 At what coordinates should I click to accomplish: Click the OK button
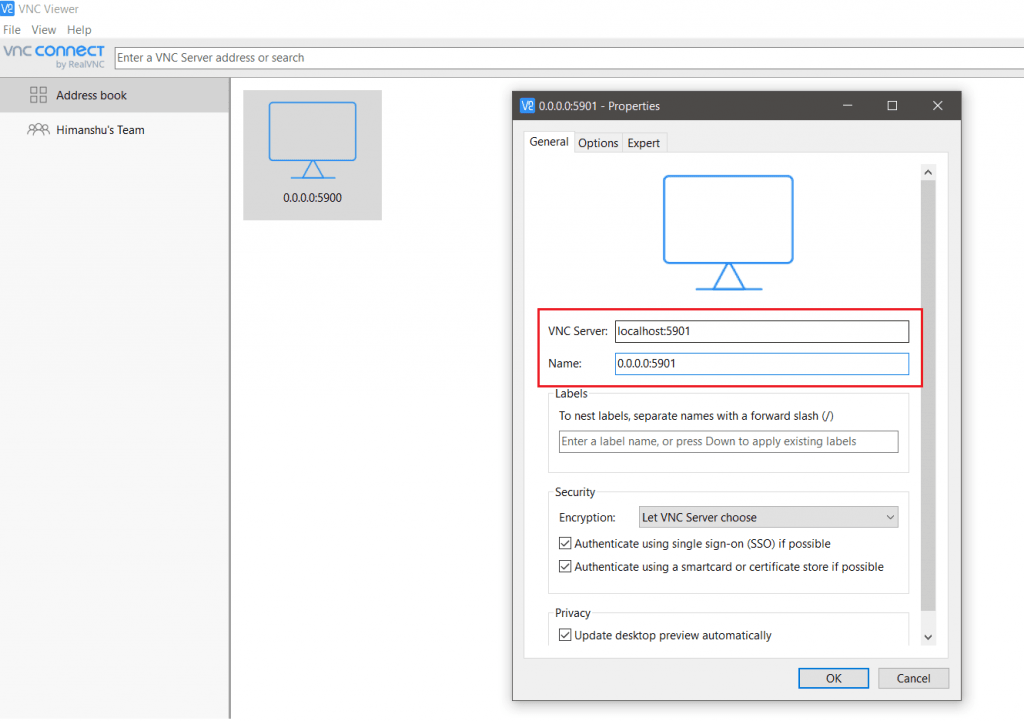coord(833,679)
